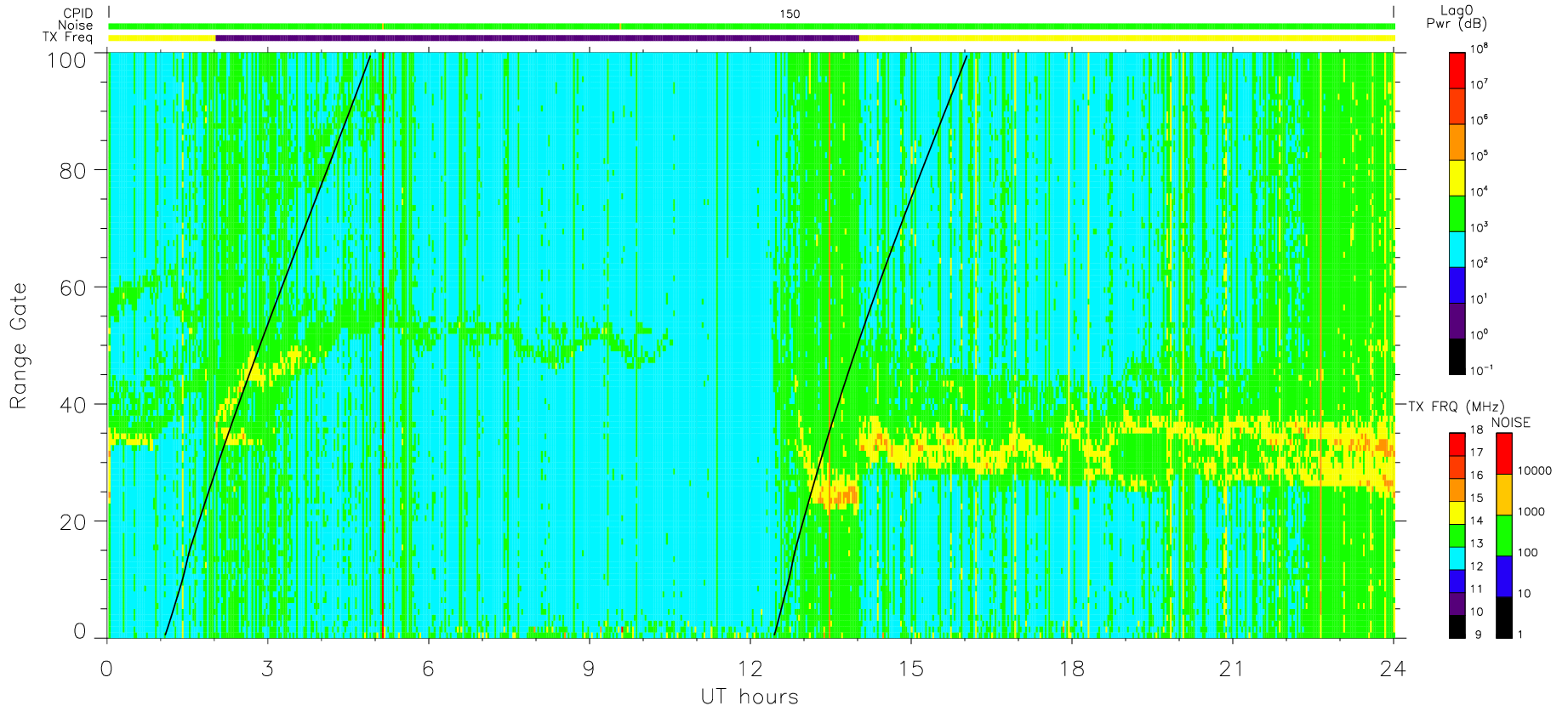Click the purple segment of the TX Freq bar
The width and height of the screenshot is (1568, 723).
tap(537, 37)
